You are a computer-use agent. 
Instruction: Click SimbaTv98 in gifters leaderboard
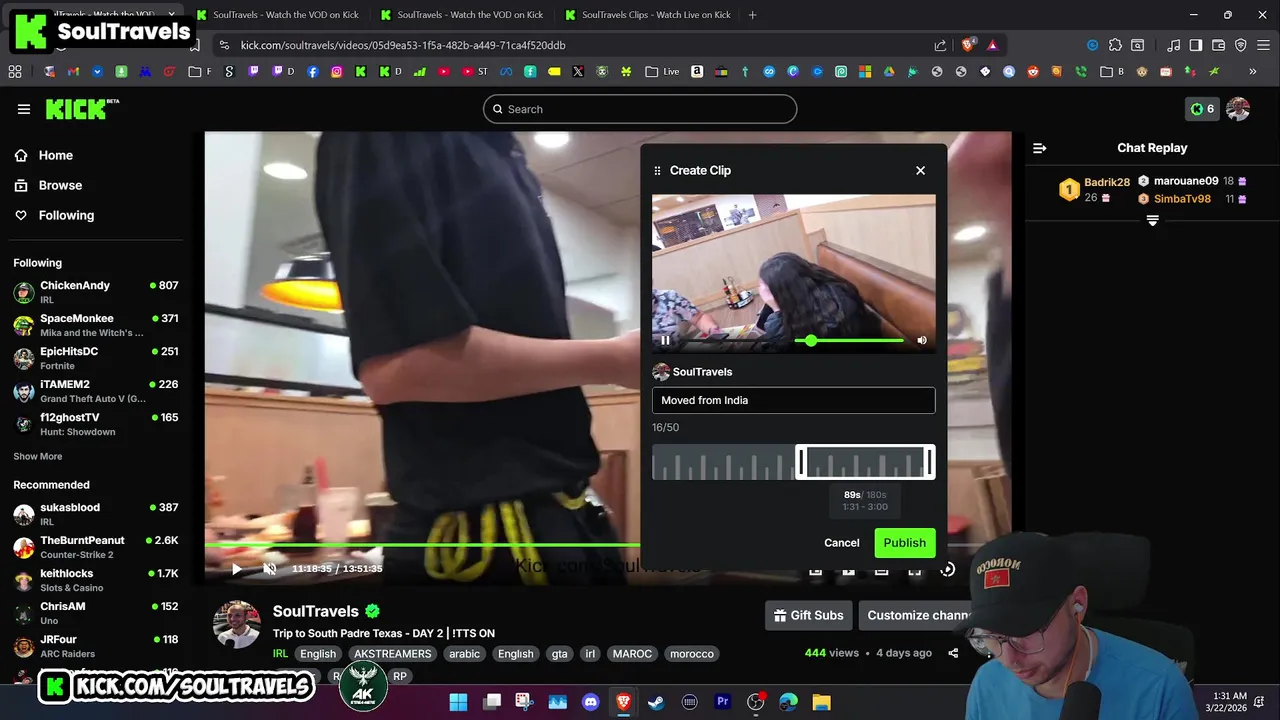point(1182,199)
